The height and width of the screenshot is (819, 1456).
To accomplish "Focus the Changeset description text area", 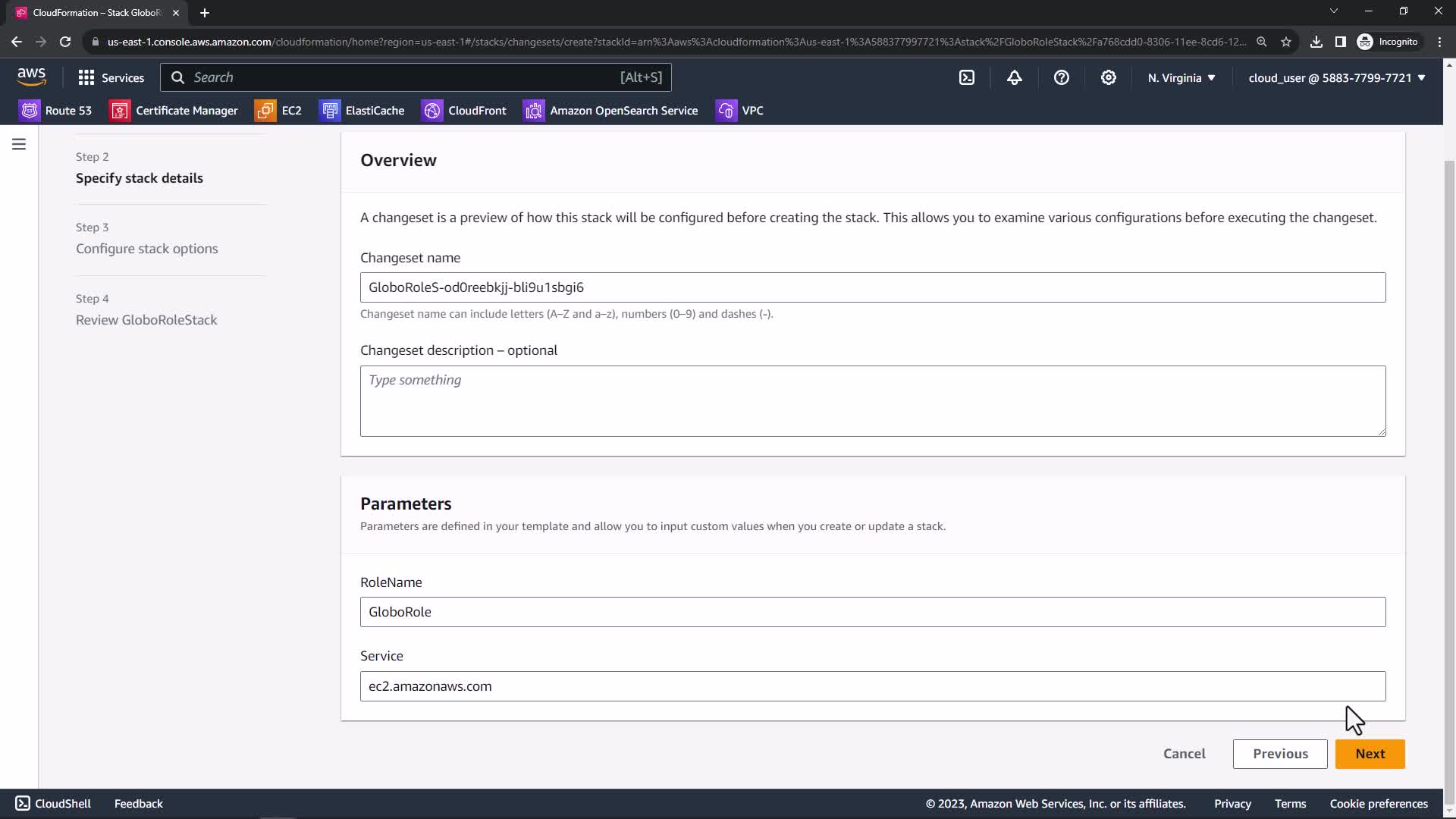I will tap(872, 400).
